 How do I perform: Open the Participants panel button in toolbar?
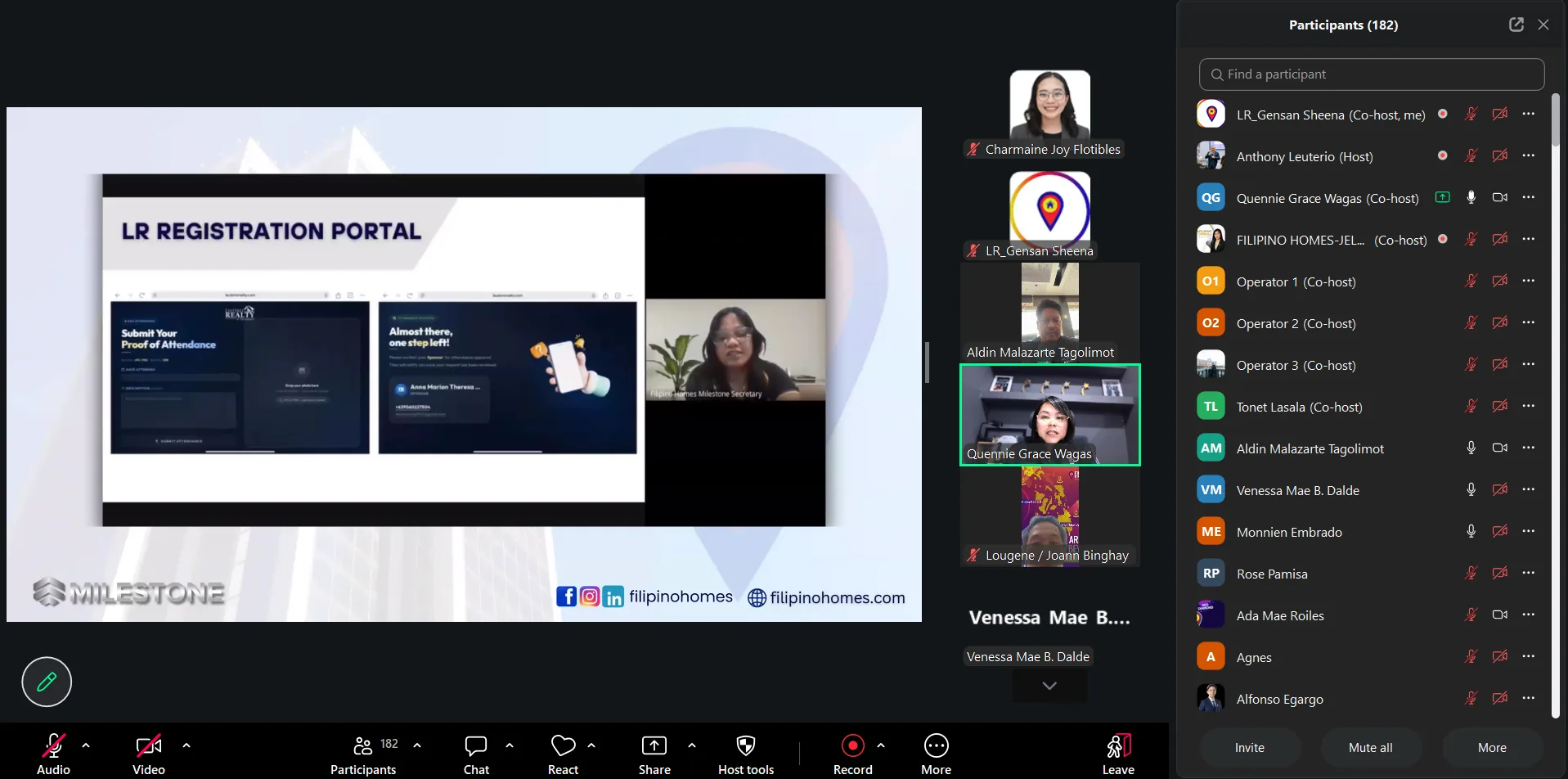pyautogui.click(x=363, y=753)
